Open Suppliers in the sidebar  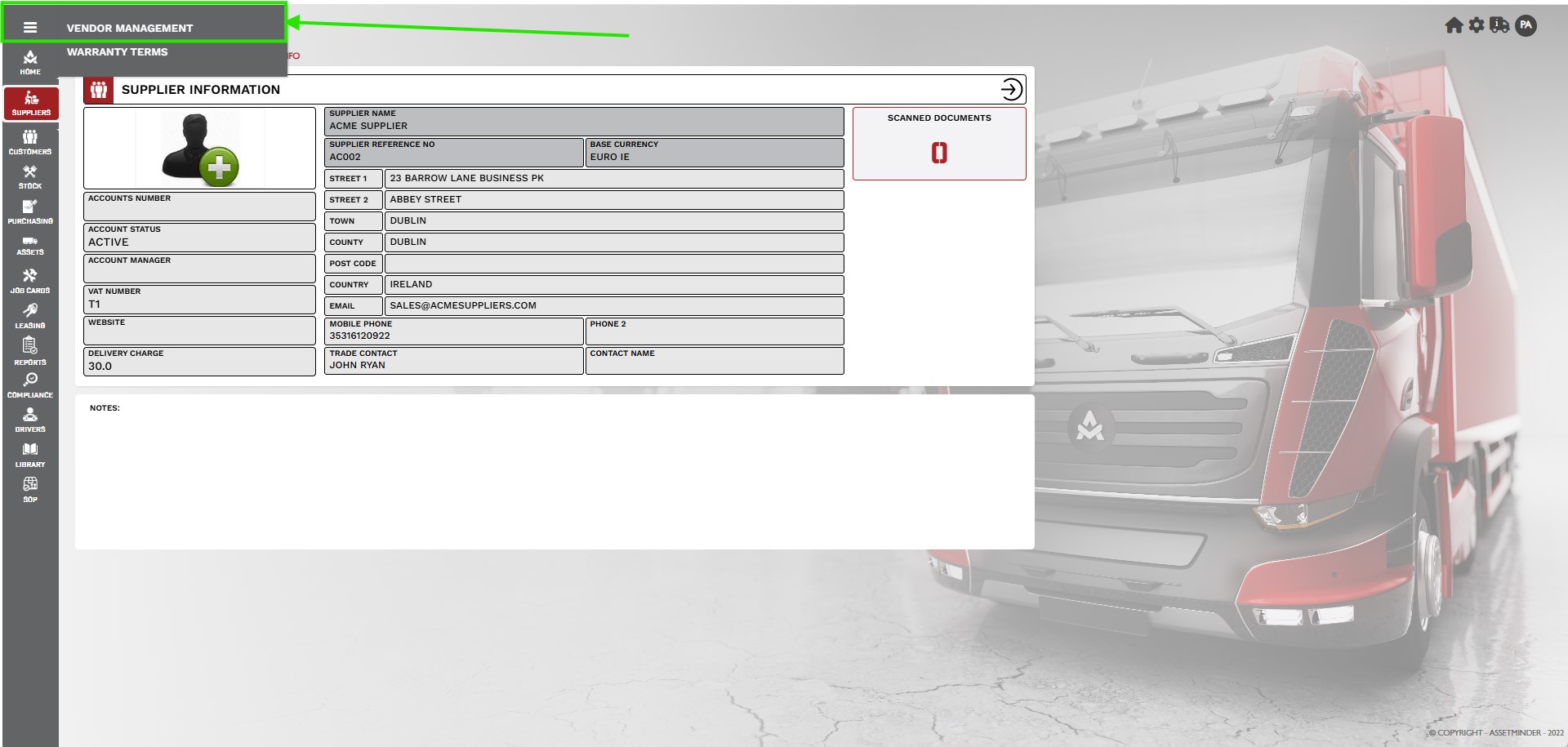(x=31, y=104)
